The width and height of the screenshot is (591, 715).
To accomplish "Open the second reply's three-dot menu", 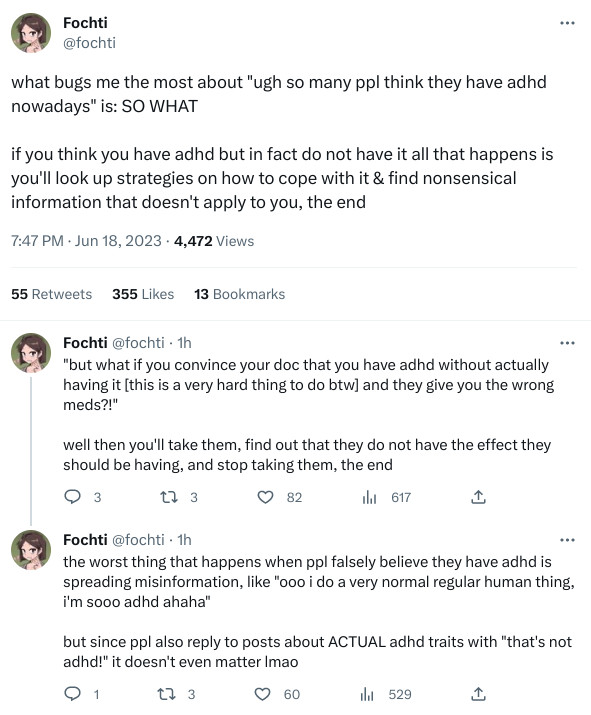I will click(567, 540).
